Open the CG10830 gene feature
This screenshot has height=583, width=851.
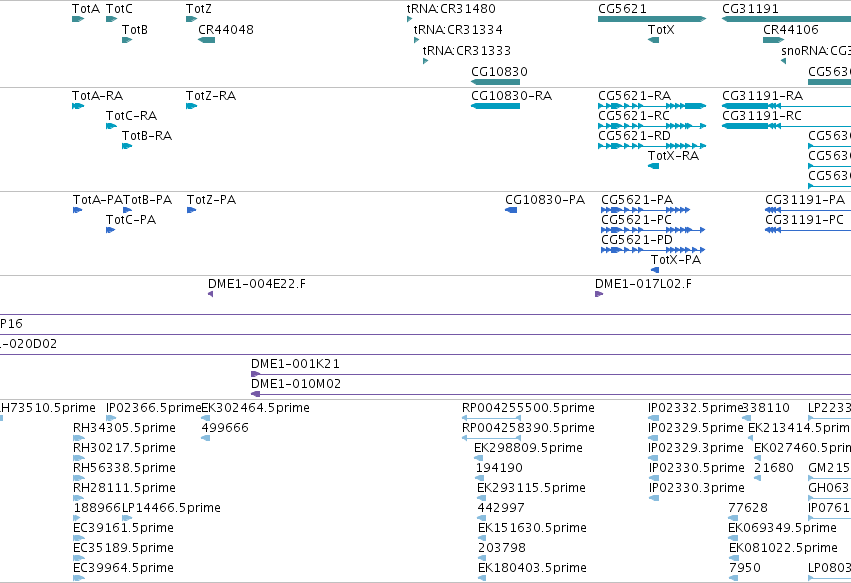click(496, 82)
